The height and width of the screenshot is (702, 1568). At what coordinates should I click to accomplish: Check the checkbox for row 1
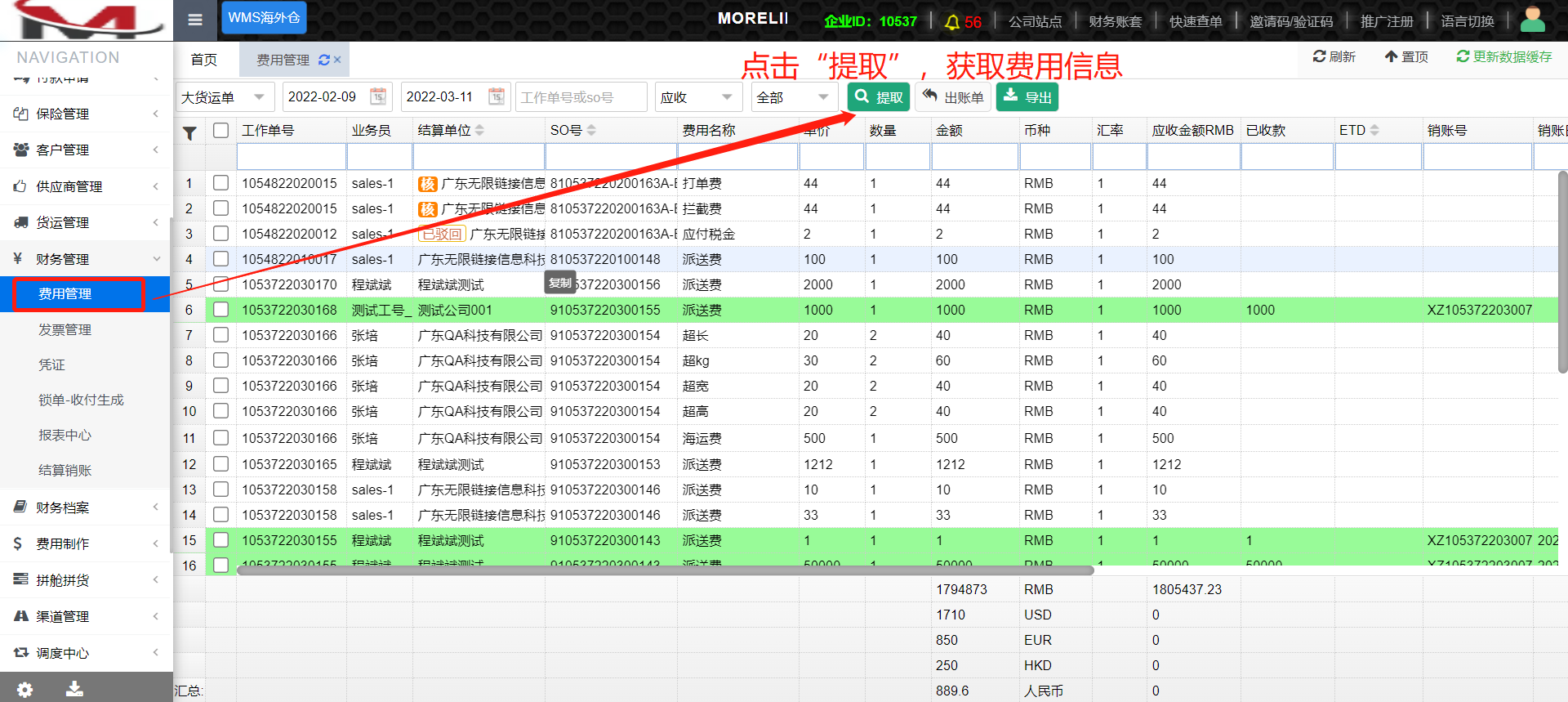point(220,183)
